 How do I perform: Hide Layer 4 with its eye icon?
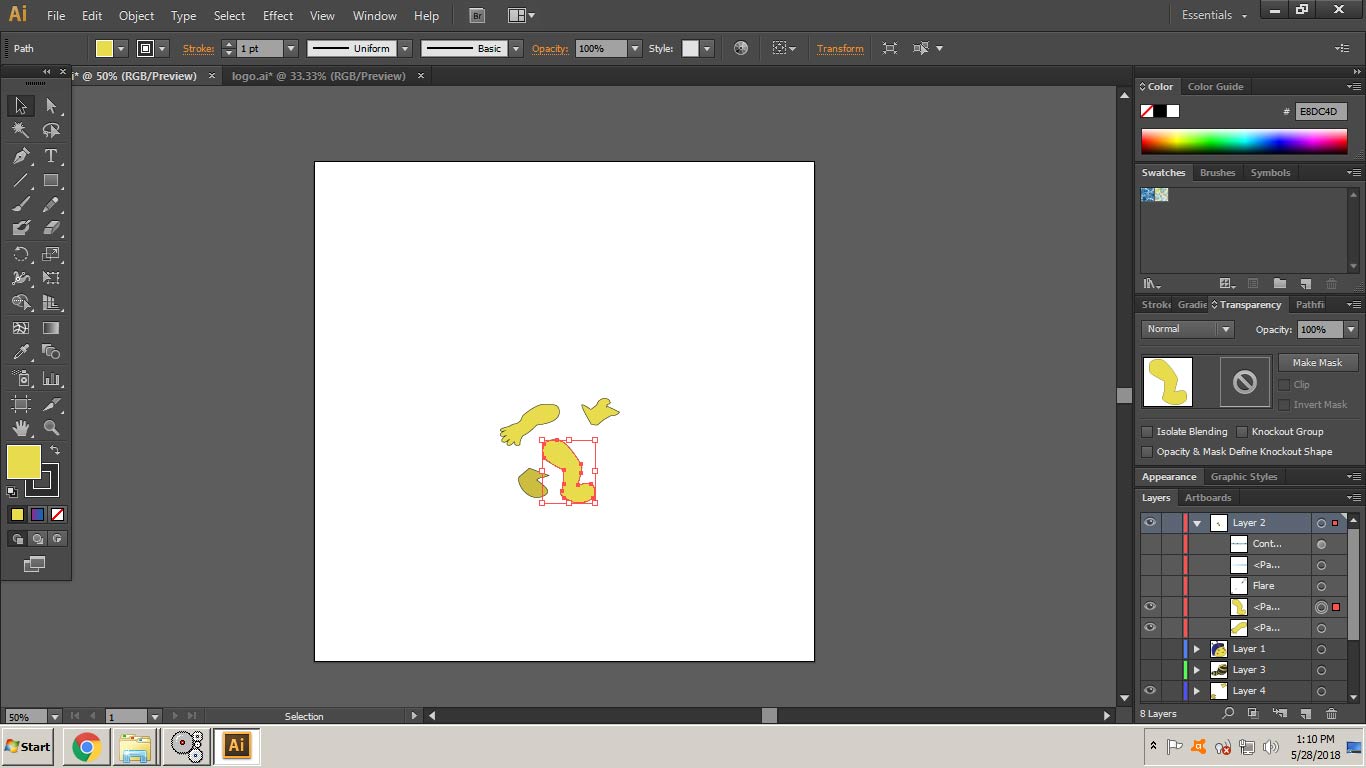pyautogui.click(x=1150, y=691)
